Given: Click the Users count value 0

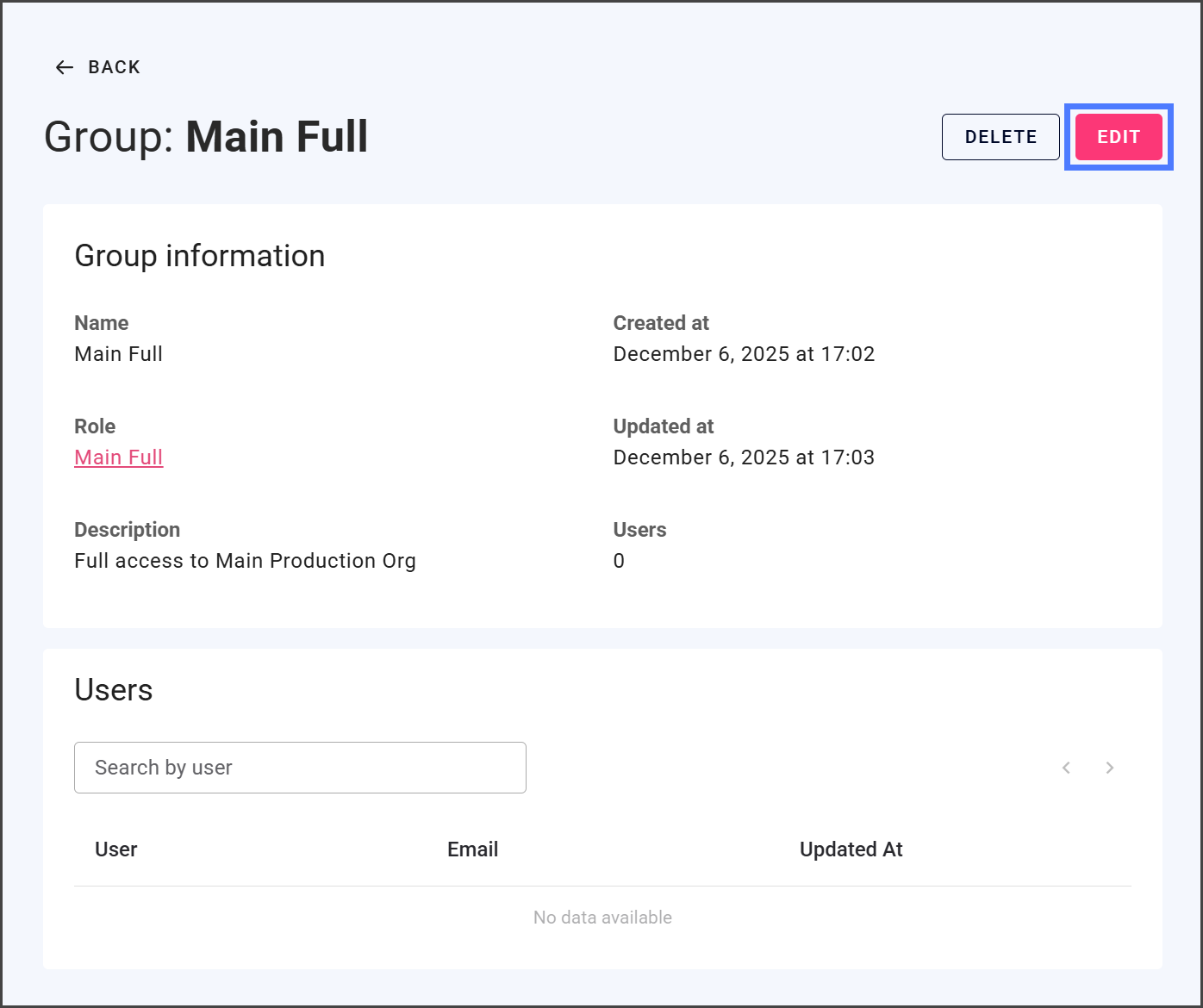Looking at the screenshot, I should (x=619, y=561).
